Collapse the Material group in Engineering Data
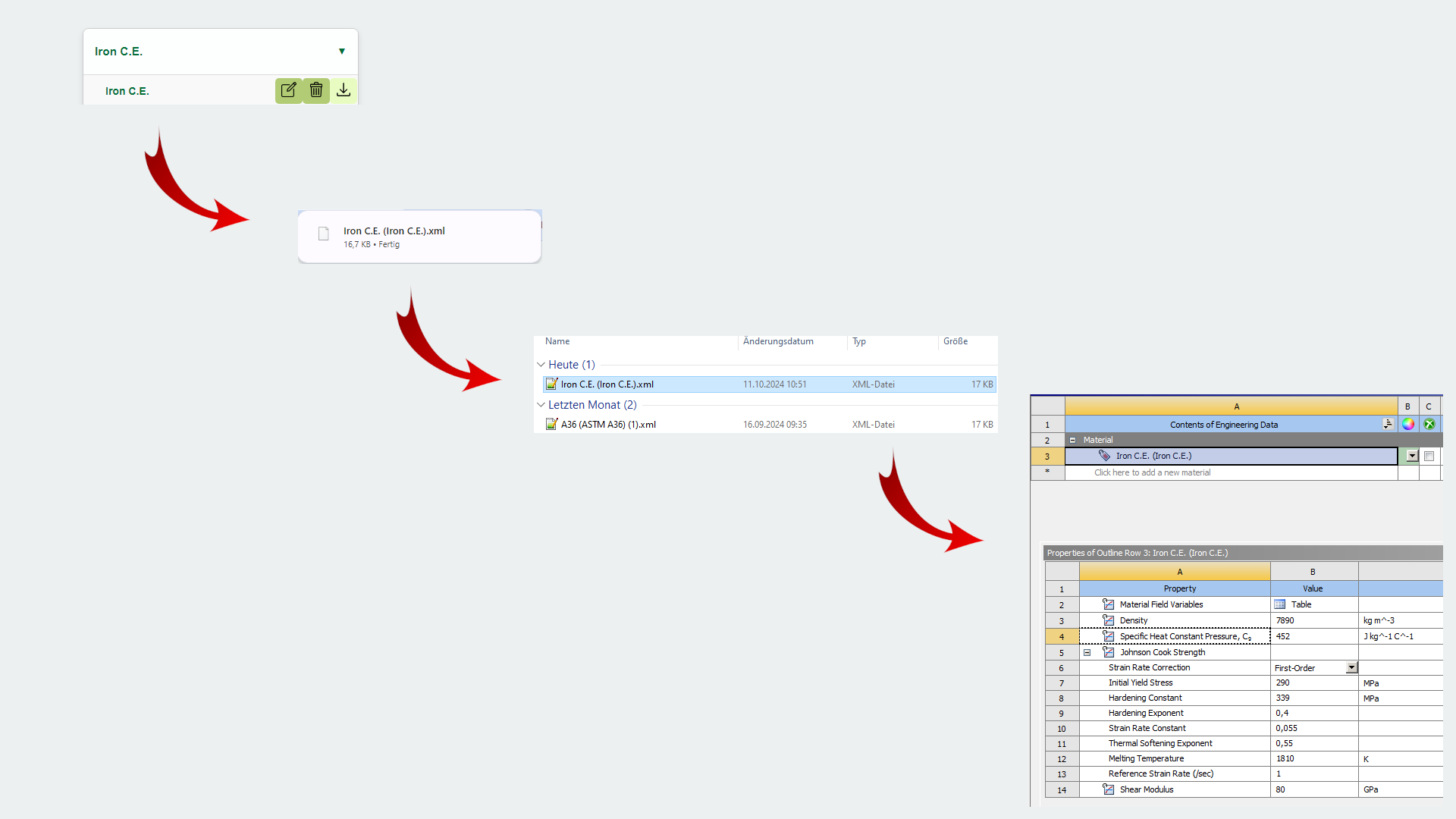The width and height of the screenshot is (1456, 819). [x=1072, y=440]
